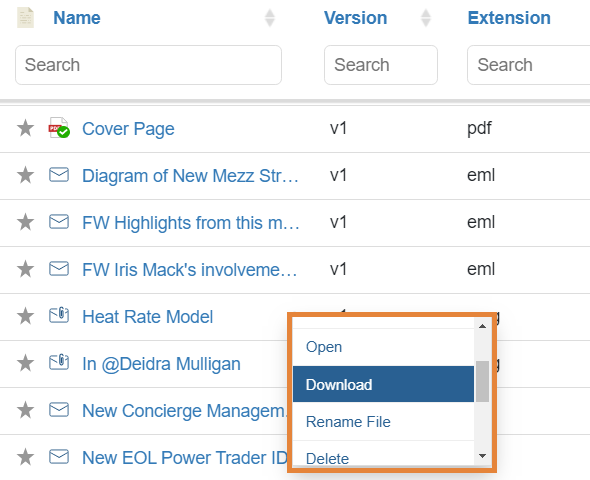Star the FW Iris Mack's involvement email

click(x=25, y=269)
